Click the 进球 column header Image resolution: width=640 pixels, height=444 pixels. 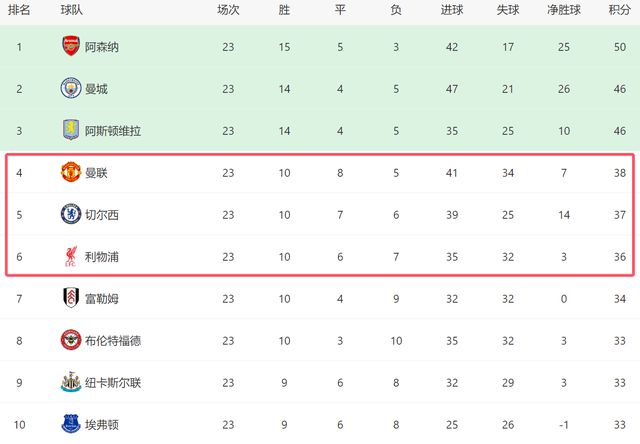pos(451,10)
